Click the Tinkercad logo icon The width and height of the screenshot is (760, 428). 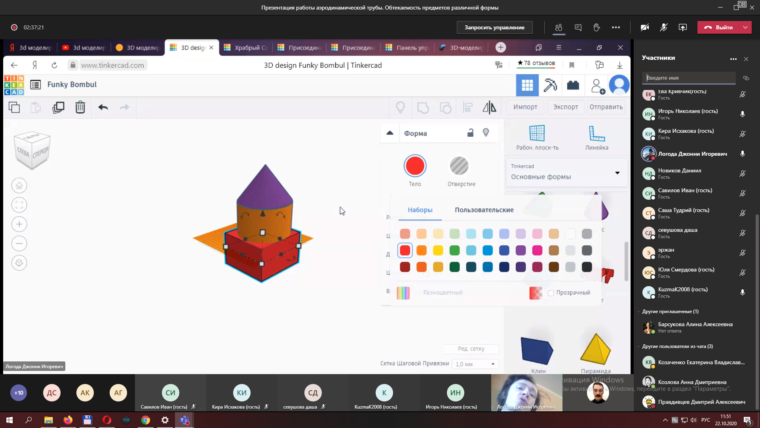[15, 85]
